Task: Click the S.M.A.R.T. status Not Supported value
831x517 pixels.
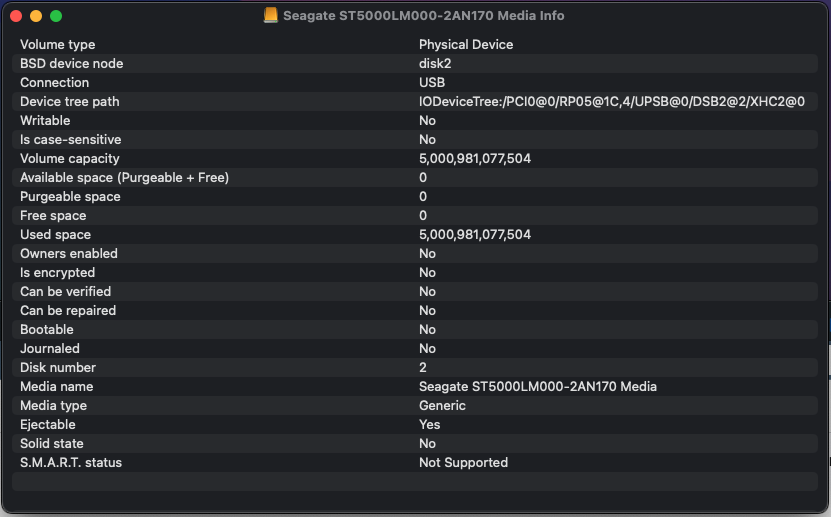Action: (x=463, y=463)
